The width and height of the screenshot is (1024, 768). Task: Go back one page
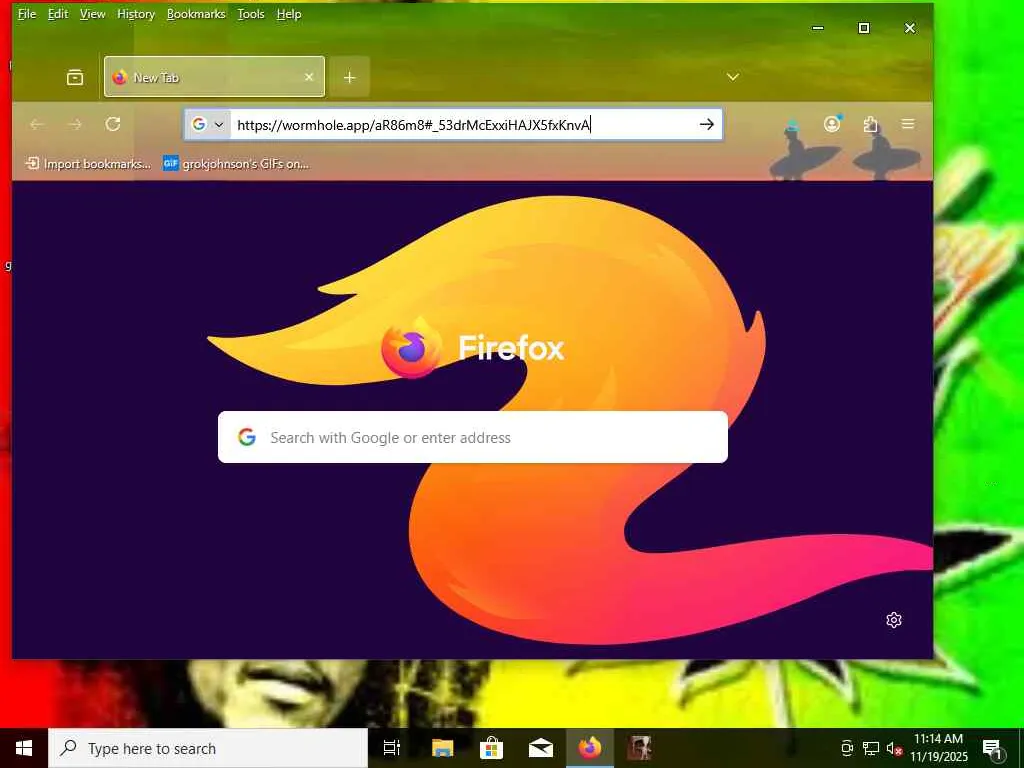pos(37,124)
